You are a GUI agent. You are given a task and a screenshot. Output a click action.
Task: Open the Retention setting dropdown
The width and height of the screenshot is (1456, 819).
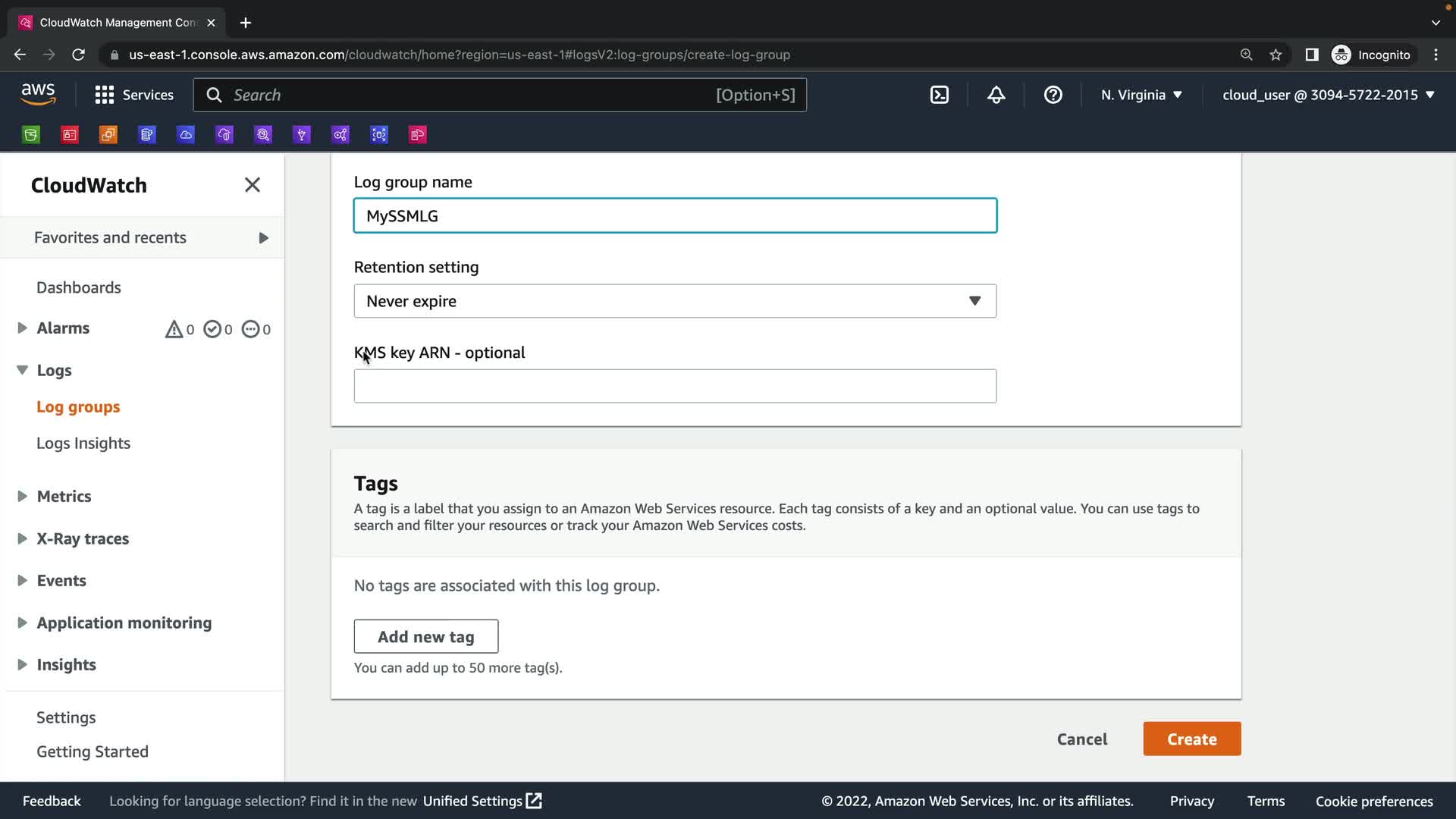(x=674, y=301)
